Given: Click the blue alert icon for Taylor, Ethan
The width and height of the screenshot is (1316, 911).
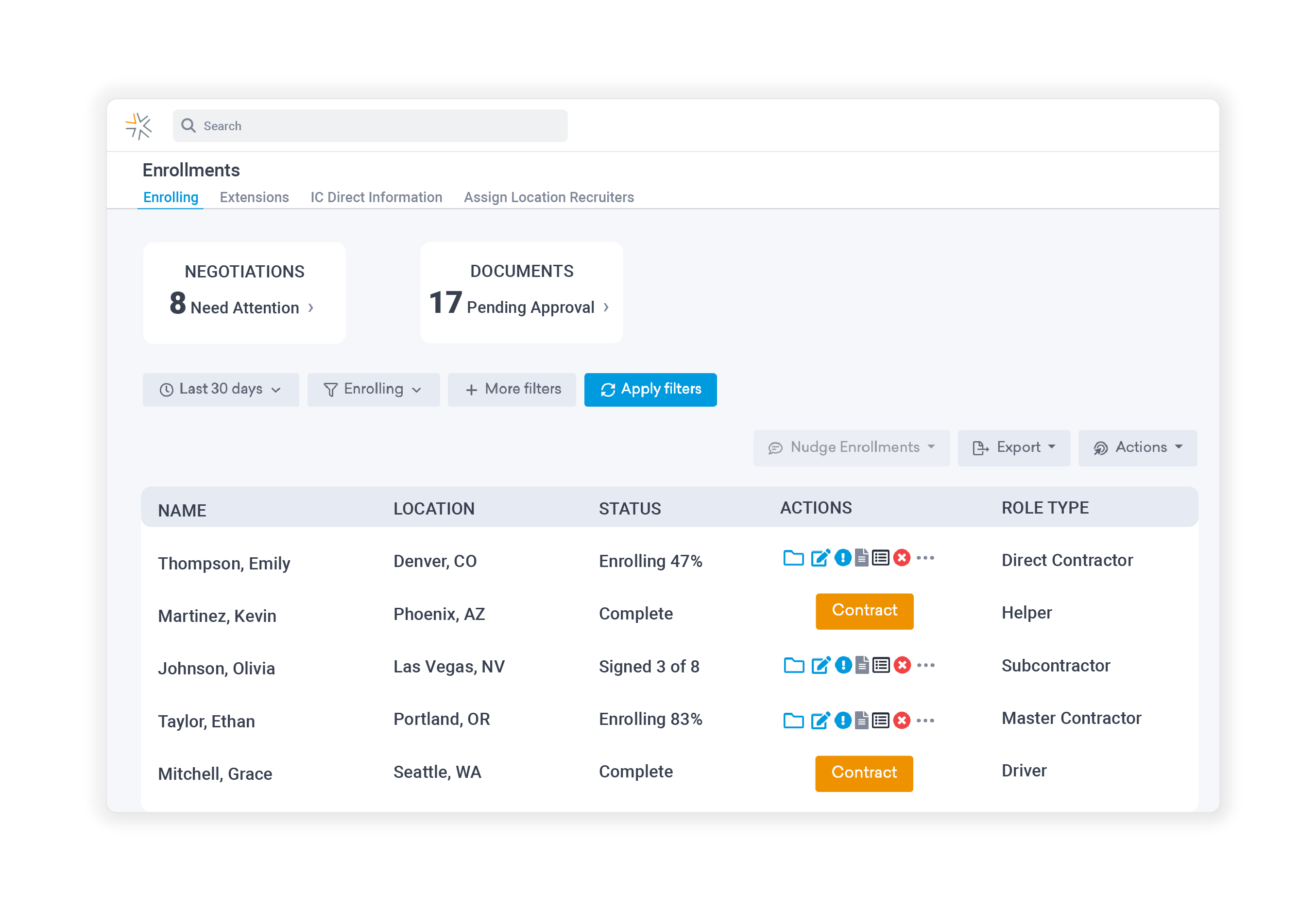Looking at the screenshot, I should (x=842, y=721).
